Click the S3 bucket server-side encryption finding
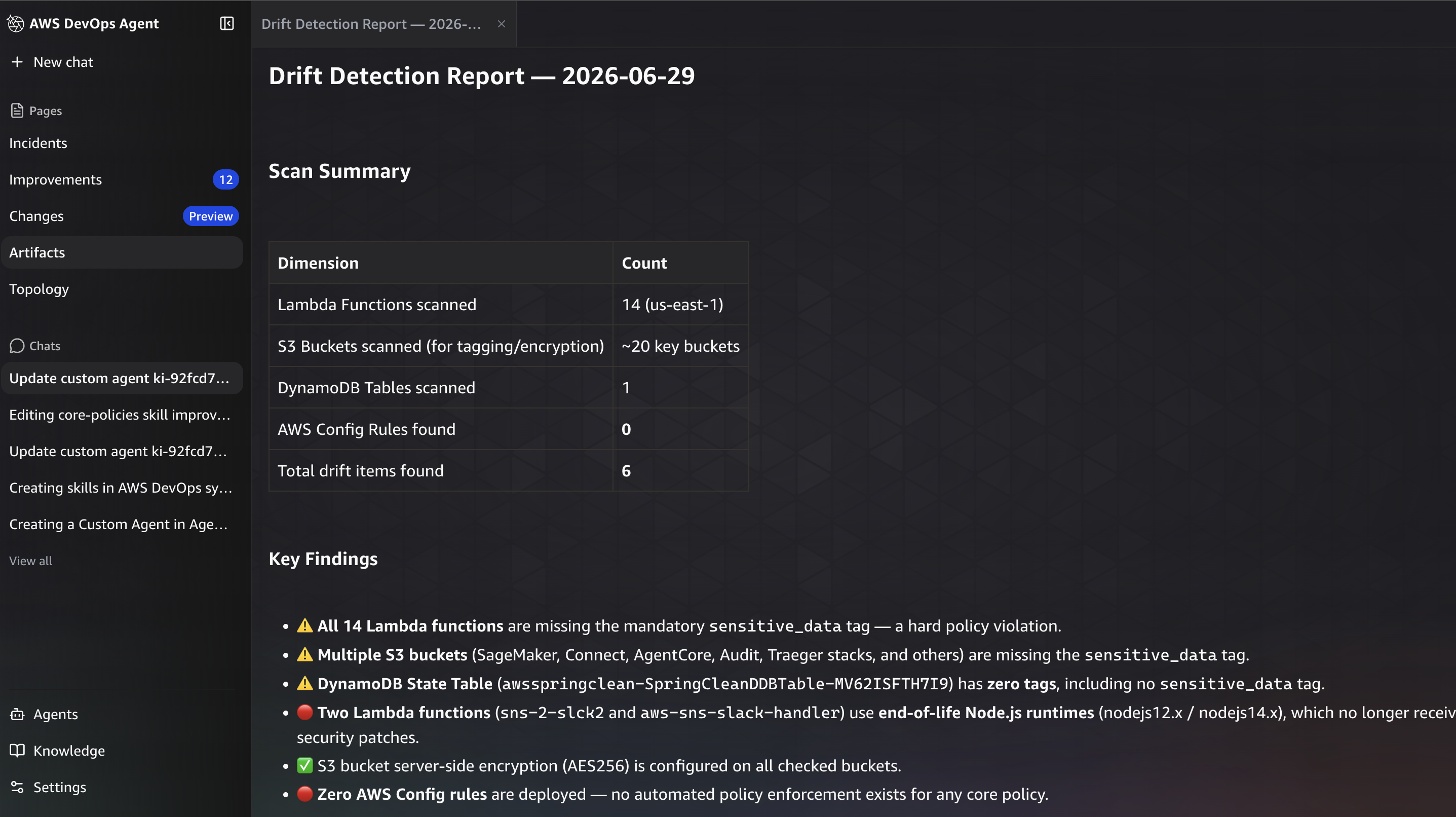The image size is (1456, 817). coord(599,765)
